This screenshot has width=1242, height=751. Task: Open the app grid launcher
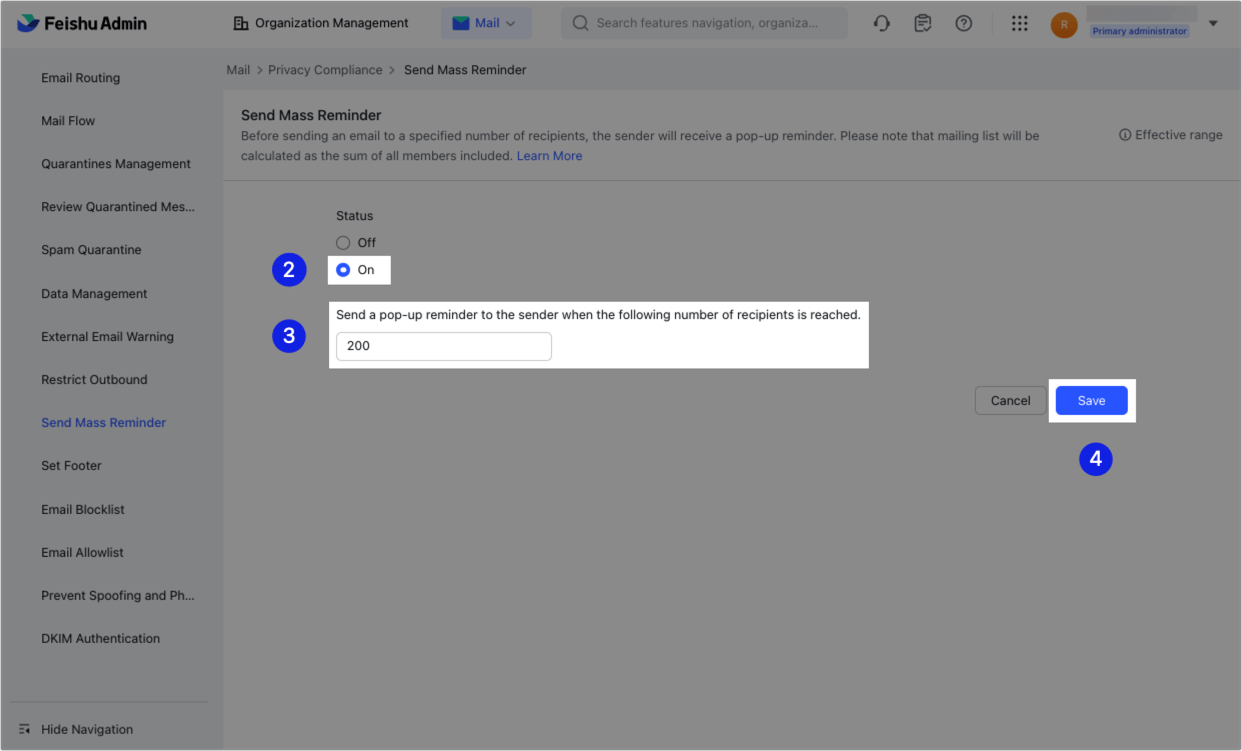(x=1019, y=22)
